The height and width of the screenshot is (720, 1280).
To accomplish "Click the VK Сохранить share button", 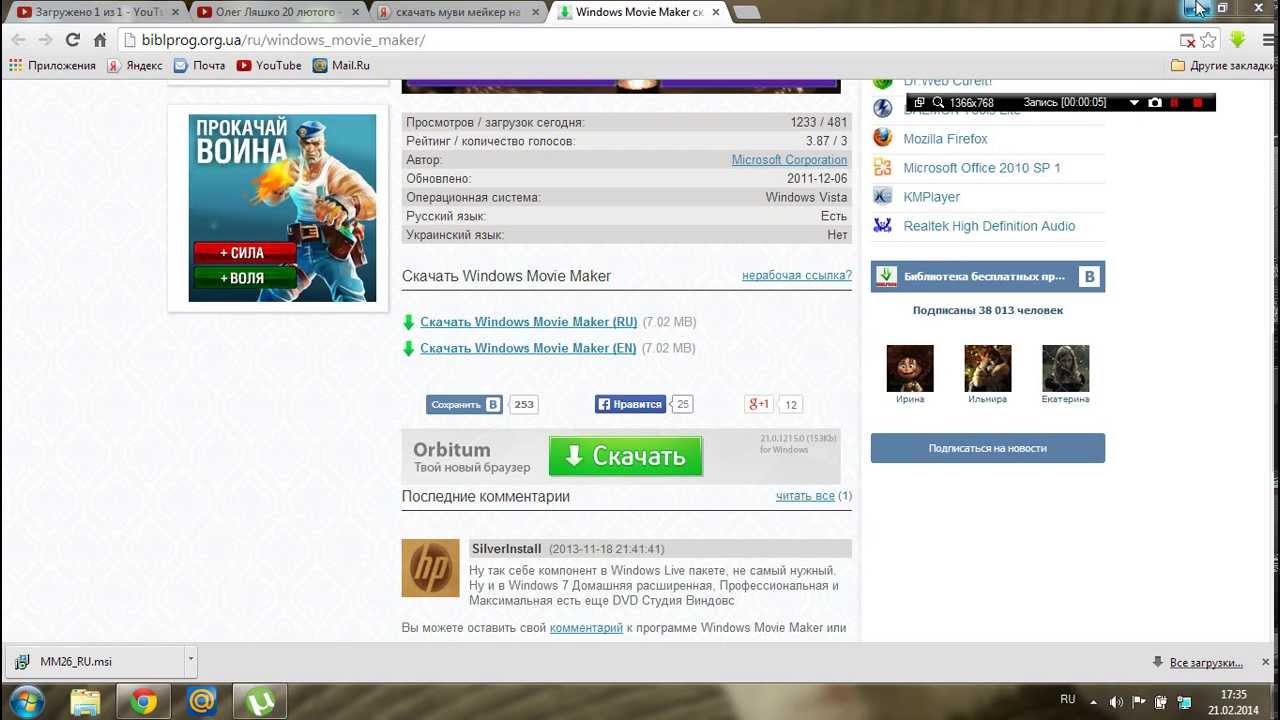I will click(x=464, y=404).
